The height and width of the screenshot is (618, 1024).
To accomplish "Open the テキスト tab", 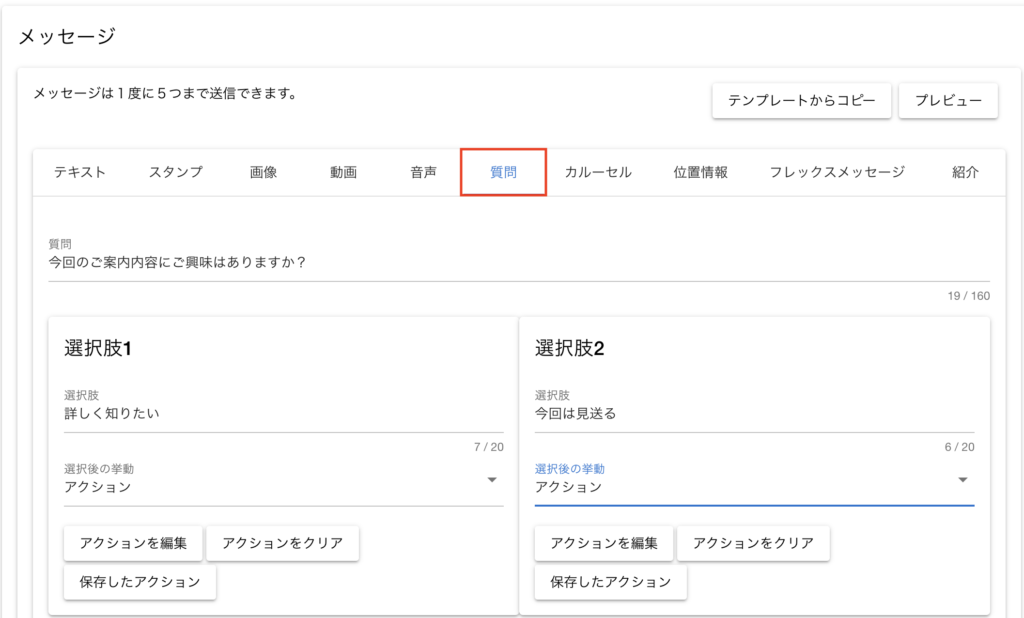I will [x=80, y=172].
